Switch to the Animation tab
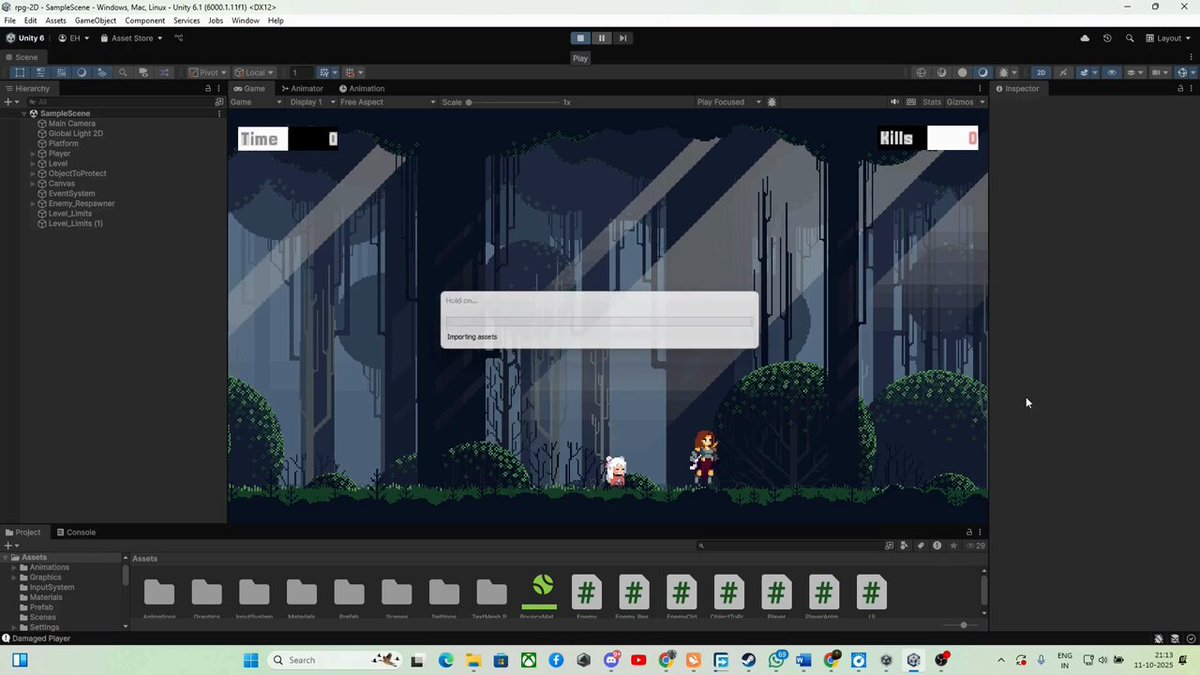 pos(361,88)
